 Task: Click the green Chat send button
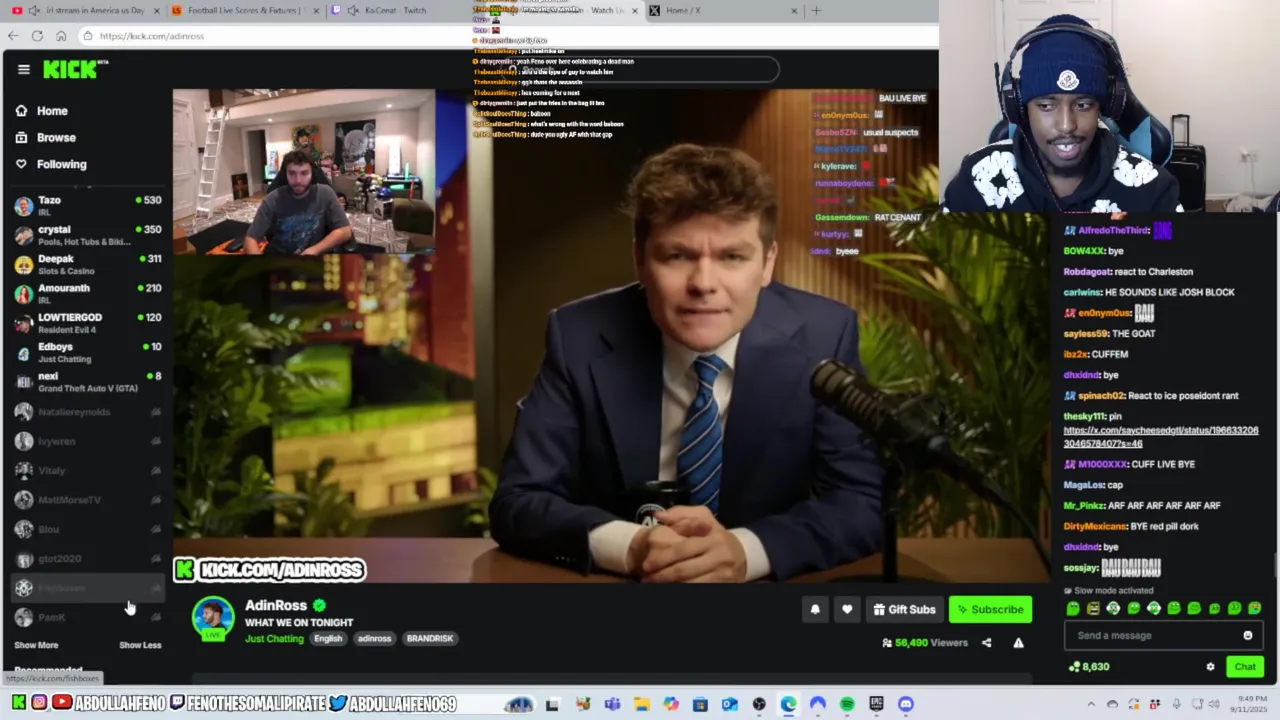1245,667
